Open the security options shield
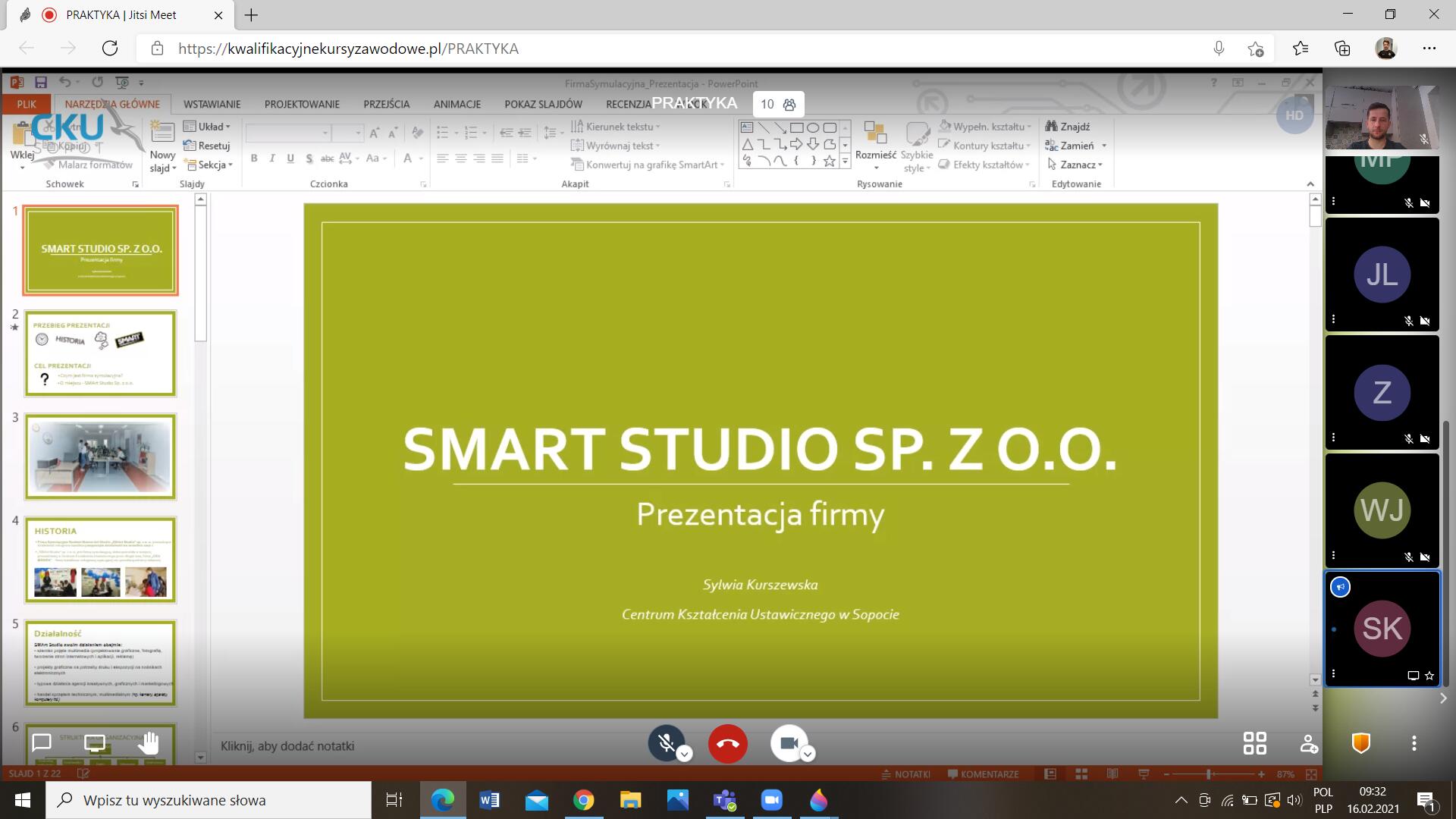This screenshot has width=1456, height=819. (x=1361, y=743)
